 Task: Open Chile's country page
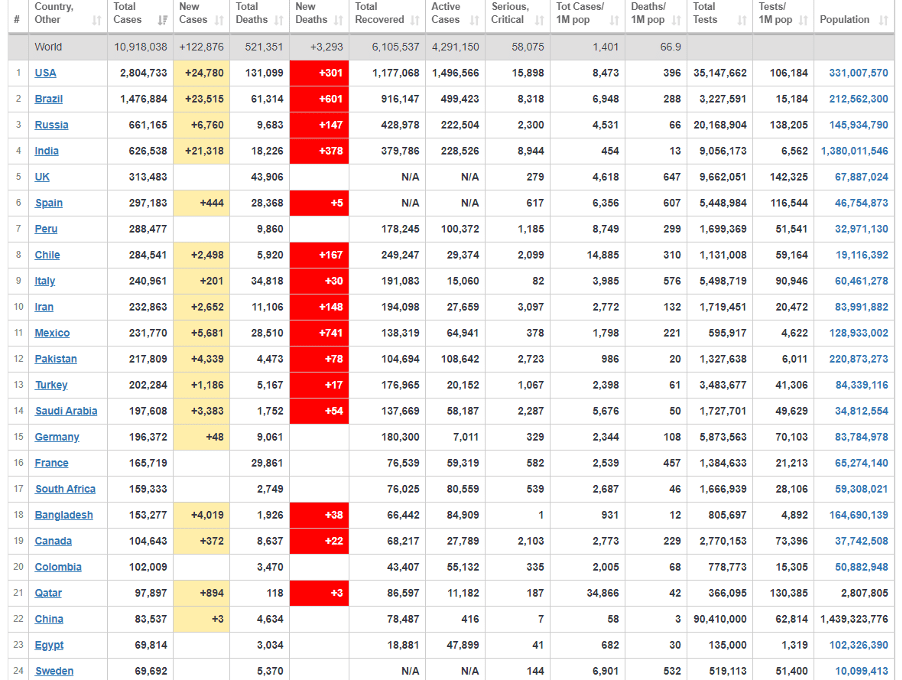coord(47,255)
